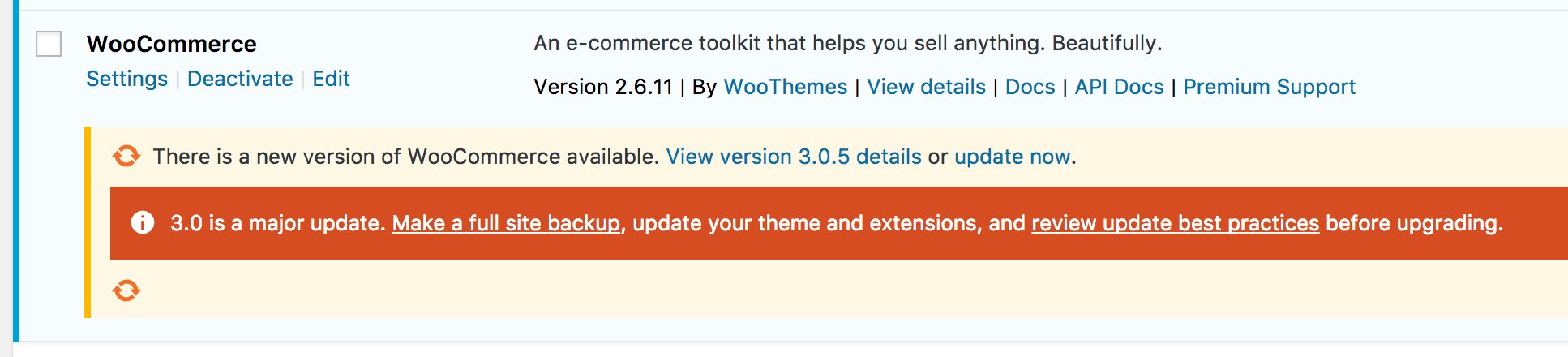Visit the WooThemes author link

[785, 87]
